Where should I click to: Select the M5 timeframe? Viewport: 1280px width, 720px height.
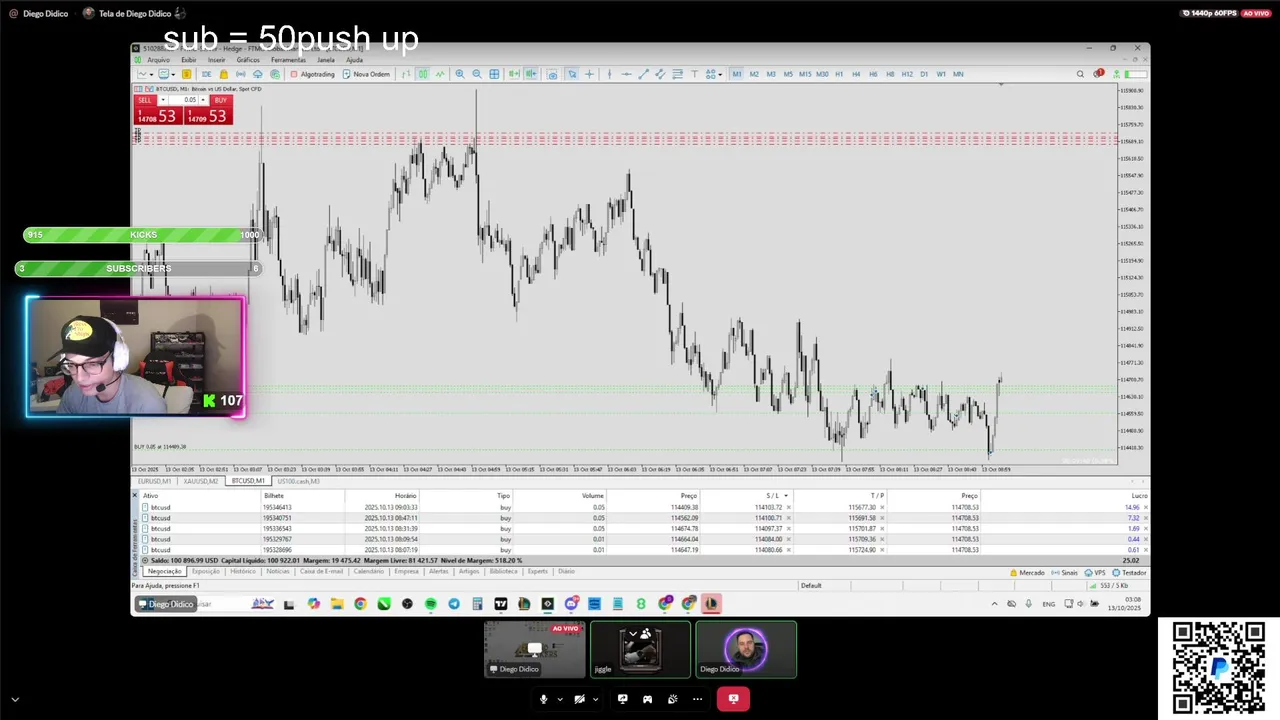tap(788, 74)
